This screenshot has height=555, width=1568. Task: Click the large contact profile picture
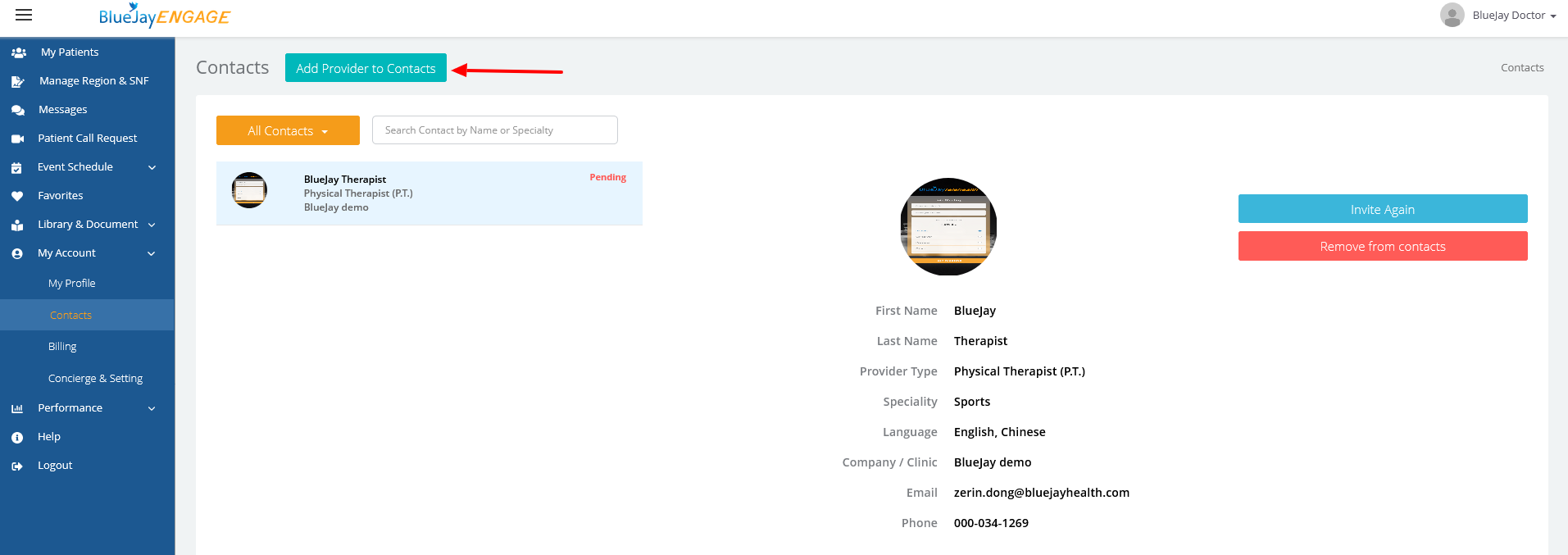coord(948,226)
